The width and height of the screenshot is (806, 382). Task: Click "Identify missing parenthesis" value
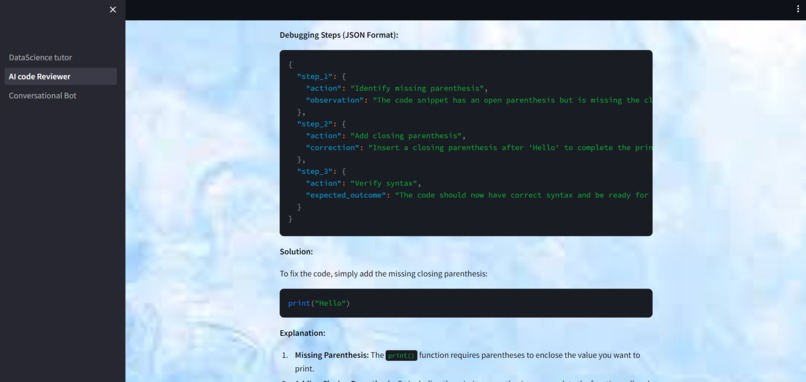417,88
